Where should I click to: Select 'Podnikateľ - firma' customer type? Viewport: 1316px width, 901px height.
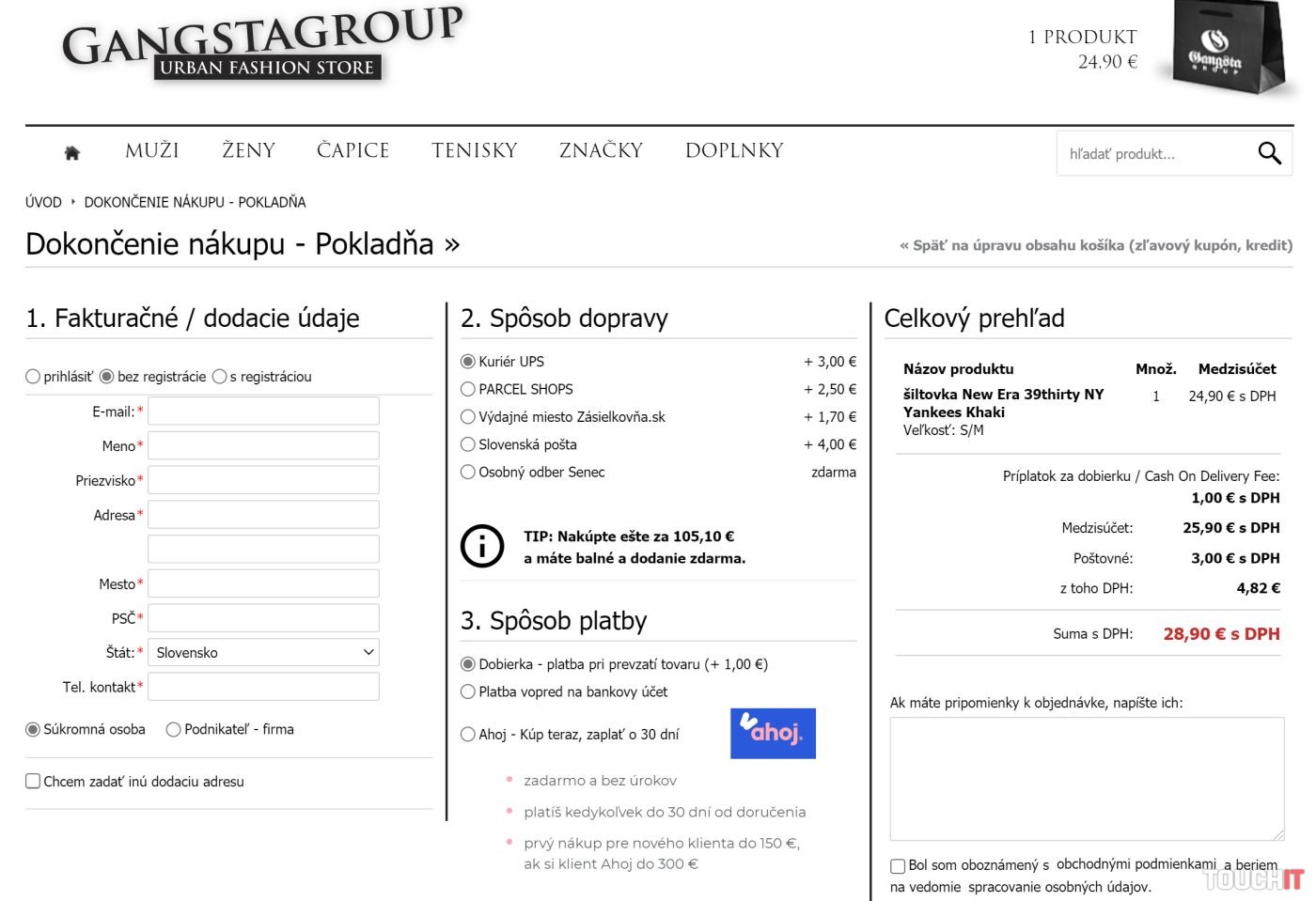pos(173,729)
